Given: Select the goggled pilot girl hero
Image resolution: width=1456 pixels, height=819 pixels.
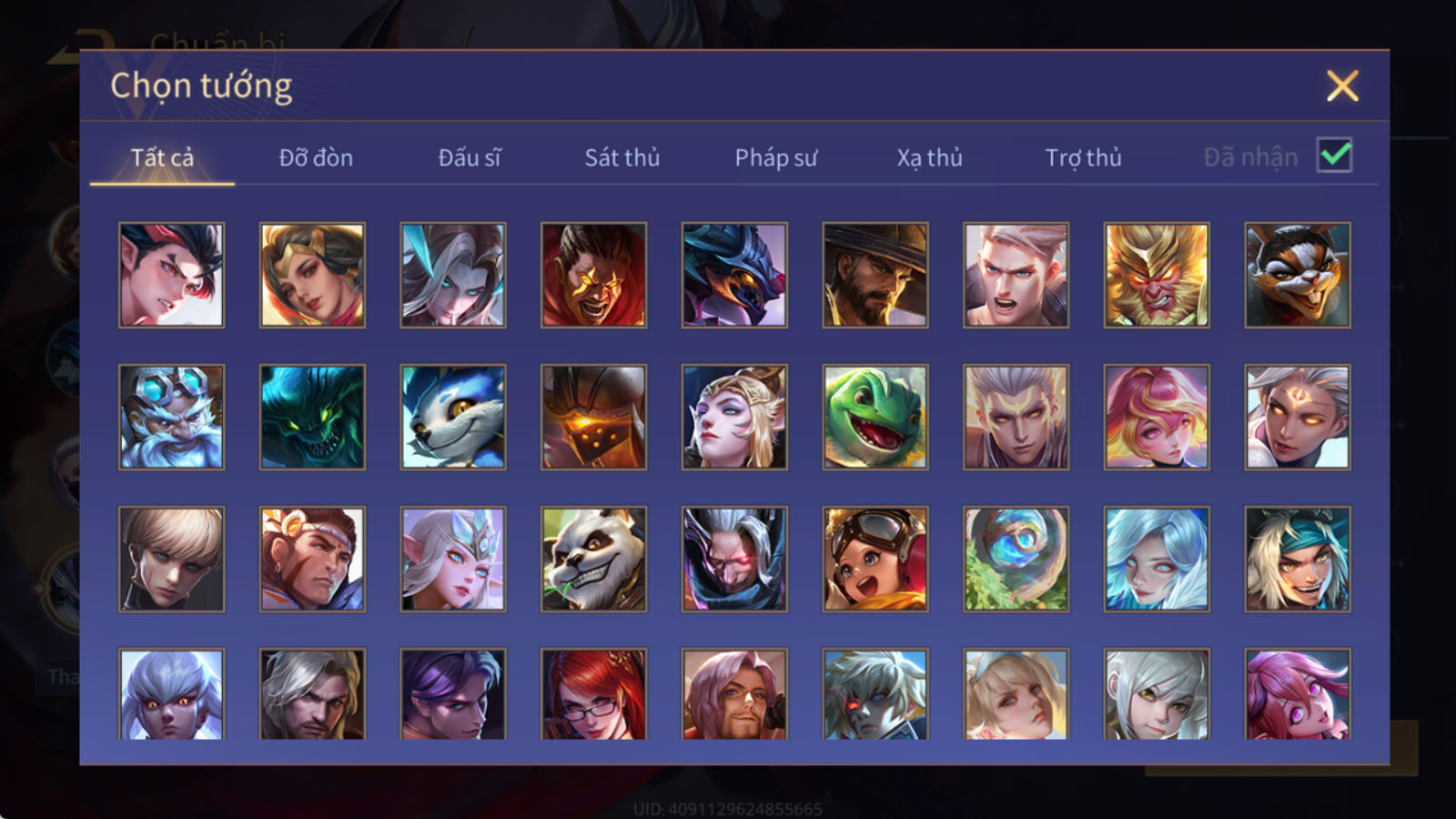Looking at the screenshot, I should pos(875,559).
